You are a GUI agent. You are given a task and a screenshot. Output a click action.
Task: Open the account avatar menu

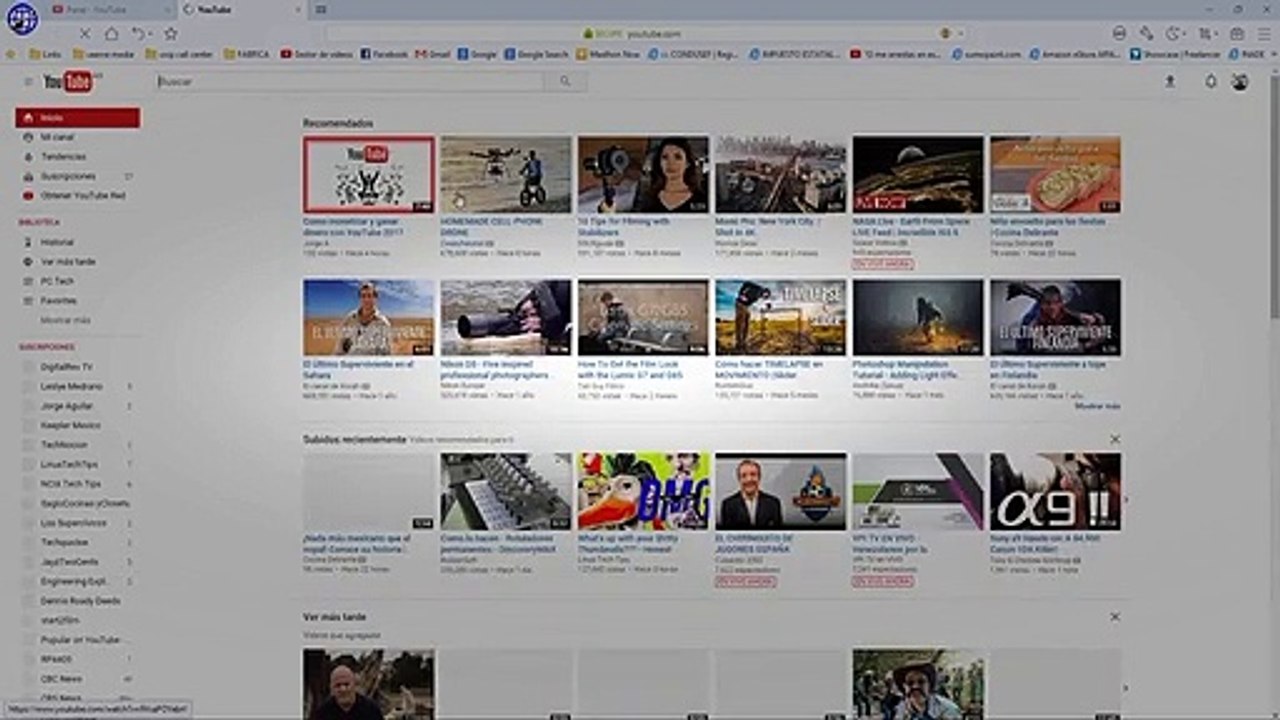(1240, 82)
